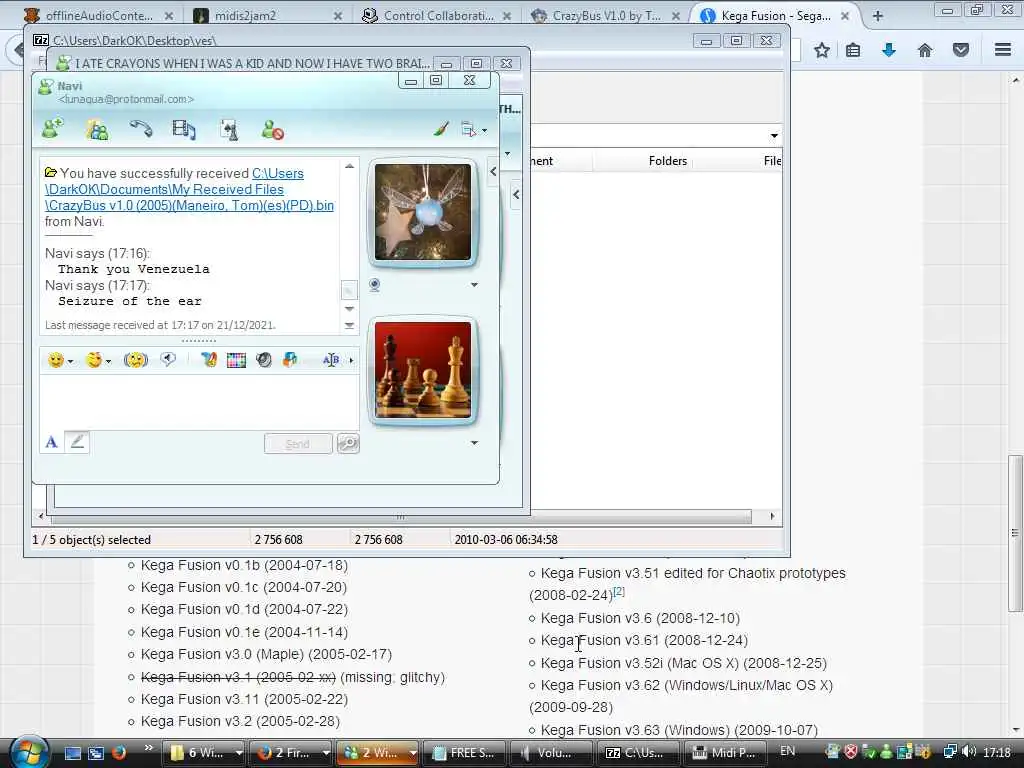The width and height of the screenshot is (1024, 768).
Task: Switch to the CrazyBus V1.0 browser tab
Action: point(607,15)
